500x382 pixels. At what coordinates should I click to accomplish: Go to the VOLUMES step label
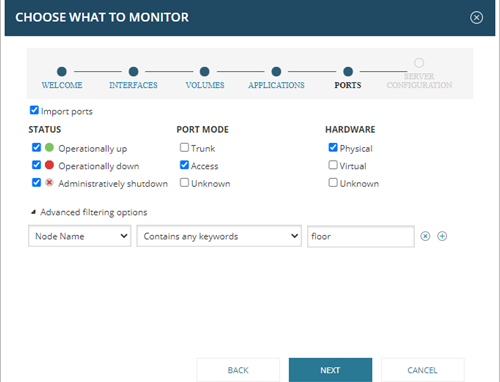[x=205, y=85]
